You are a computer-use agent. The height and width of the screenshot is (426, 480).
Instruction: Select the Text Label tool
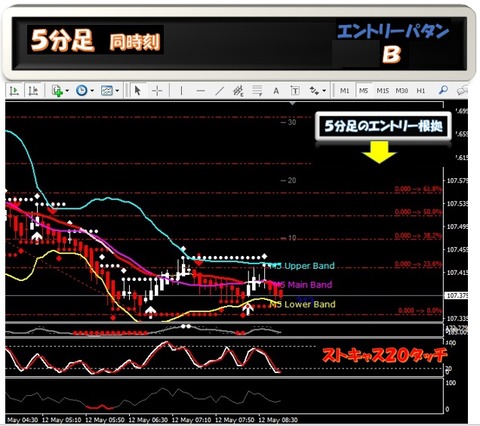(295, 90)
